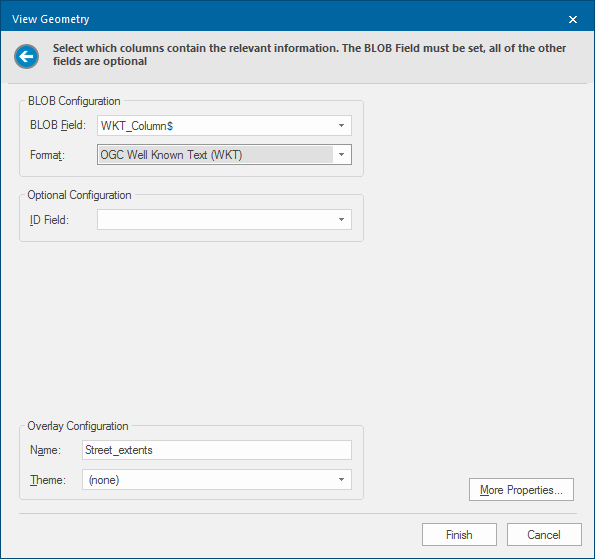Click the Format label
Screen dimensions: 595x559
click(47, 155)
